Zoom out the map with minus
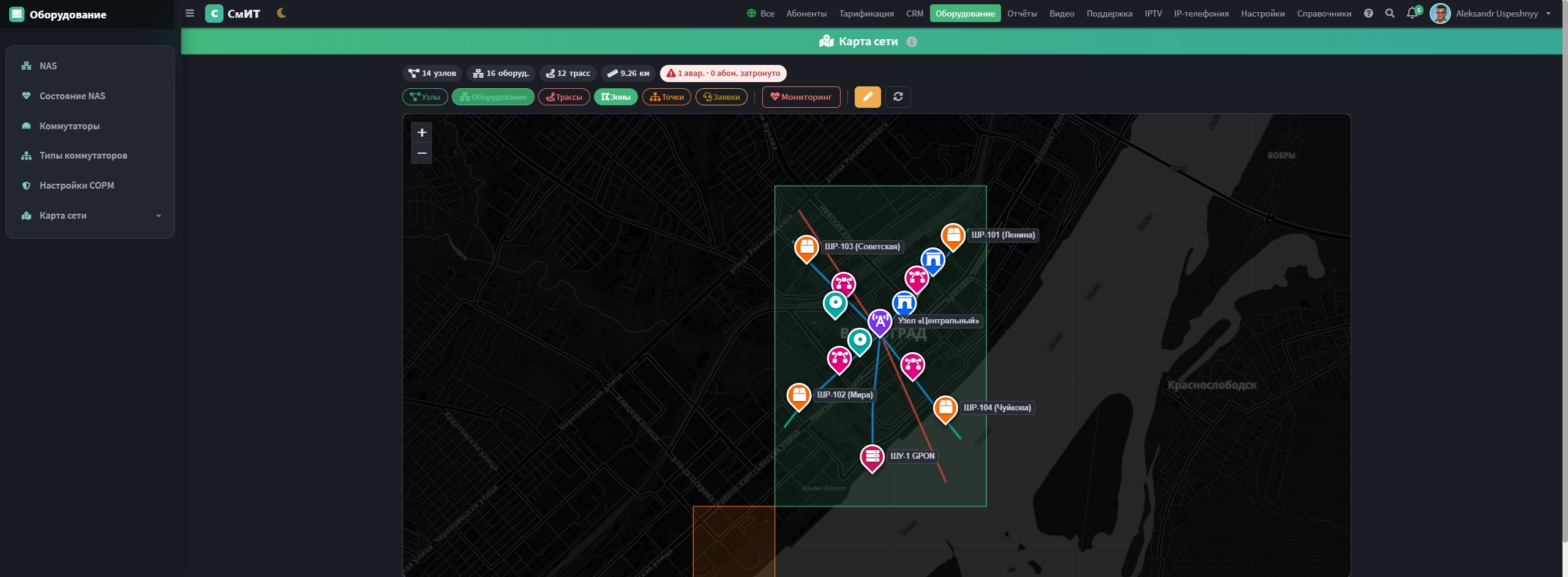Screen dimensions: 1568x577 tap(422, 153)
